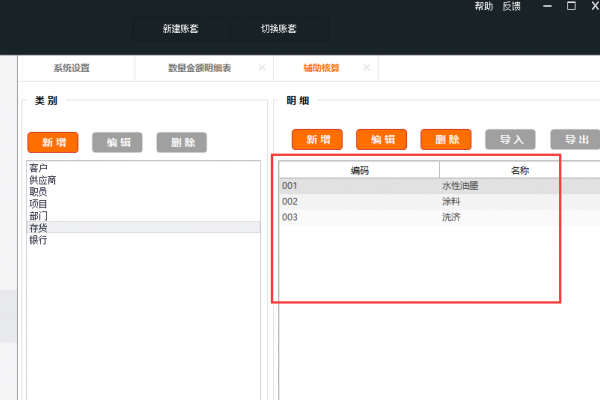The width and height of the screenshot is (600, 400).
Task: Switch to the 系统设置 tab
Action: [x=72, y=68]
